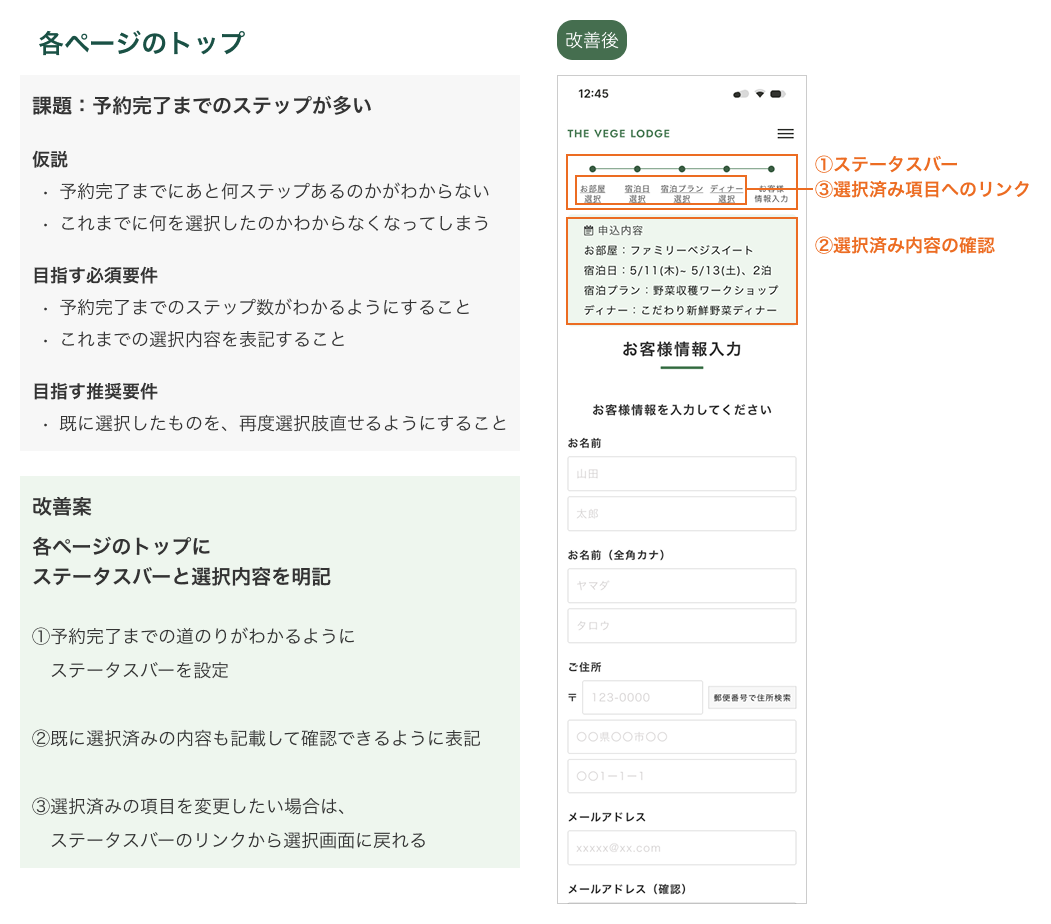Click the street address field ○○1−1−1
The width and height of the screenshot is (1051, 924).
tap(681, 776)
